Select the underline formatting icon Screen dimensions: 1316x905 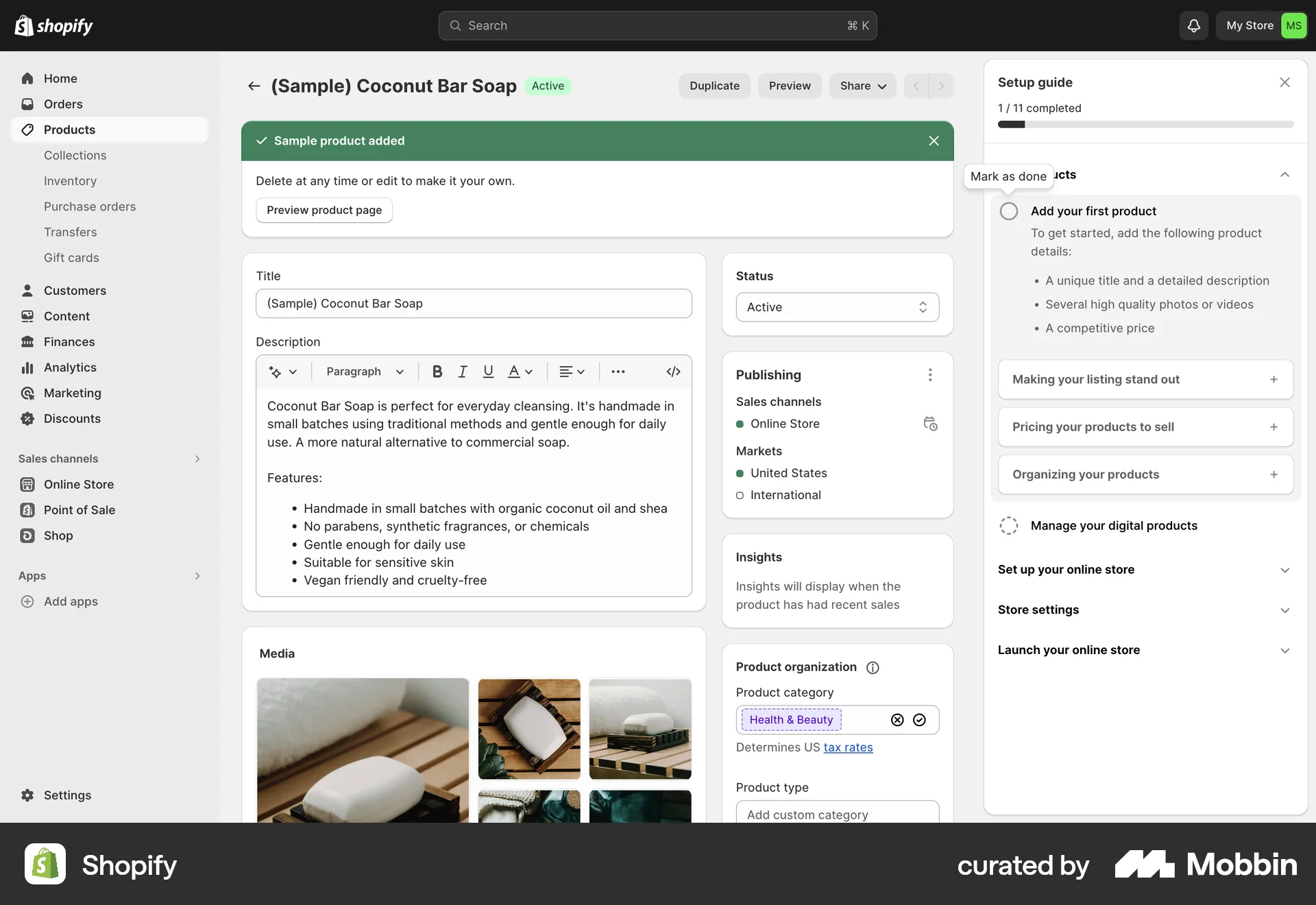(488, 371)
